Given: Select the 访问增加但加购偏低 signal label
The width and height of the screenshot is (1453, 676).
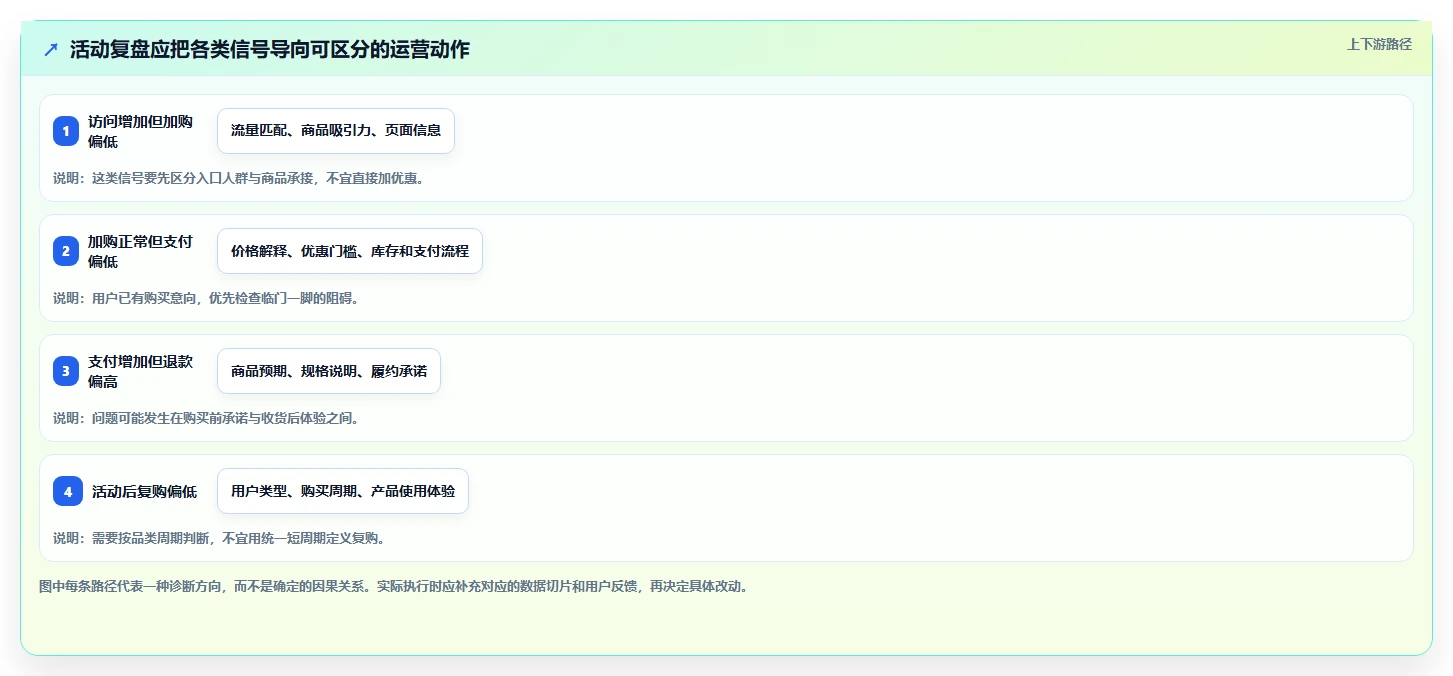Looking at the screenshot, I should [x=140, y=131].
